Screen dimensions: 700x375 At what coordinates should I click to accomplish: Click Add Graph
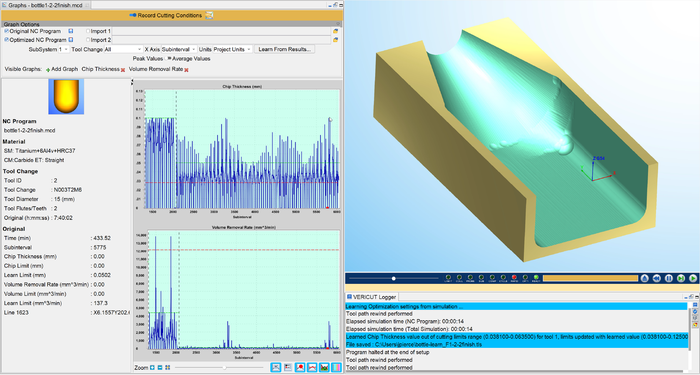(62, 69)
